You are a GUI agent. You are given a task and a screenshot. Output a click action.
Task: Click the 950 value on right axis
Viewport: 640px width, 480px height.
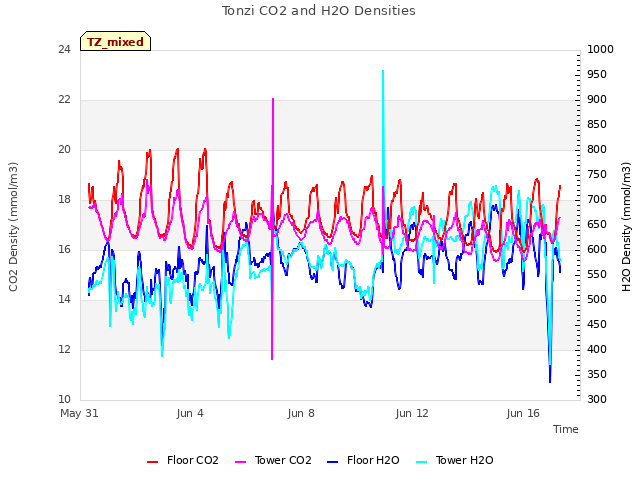(x=597, y=75)
